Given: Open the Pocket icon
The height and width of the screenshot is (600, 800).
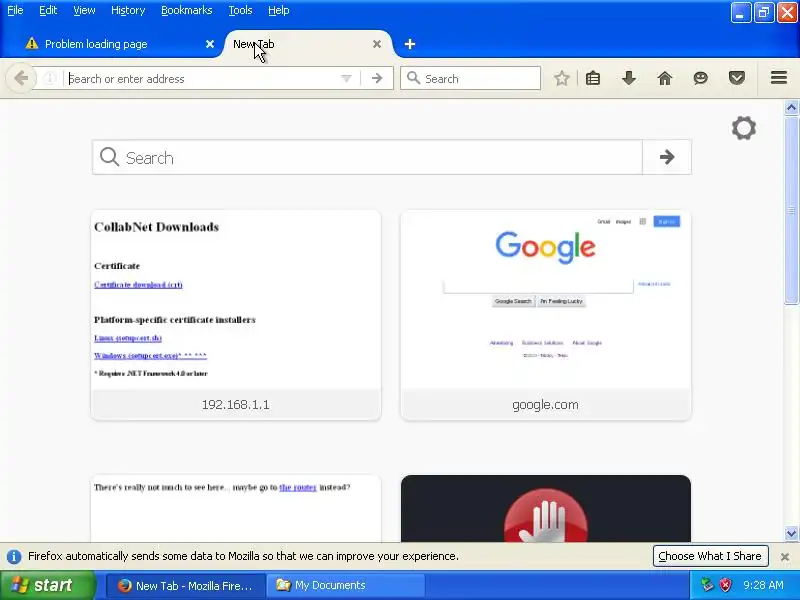Looking at the screenshot, I should pos(737,78).
